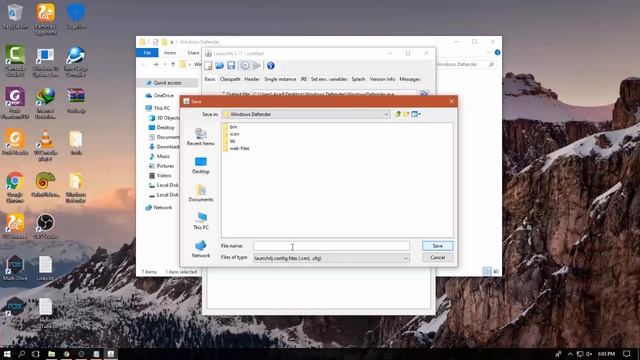The width and height of the screenshot is (640, 360).
Task: Open Recycle Bin desktop icon
Action: [15, 17]
